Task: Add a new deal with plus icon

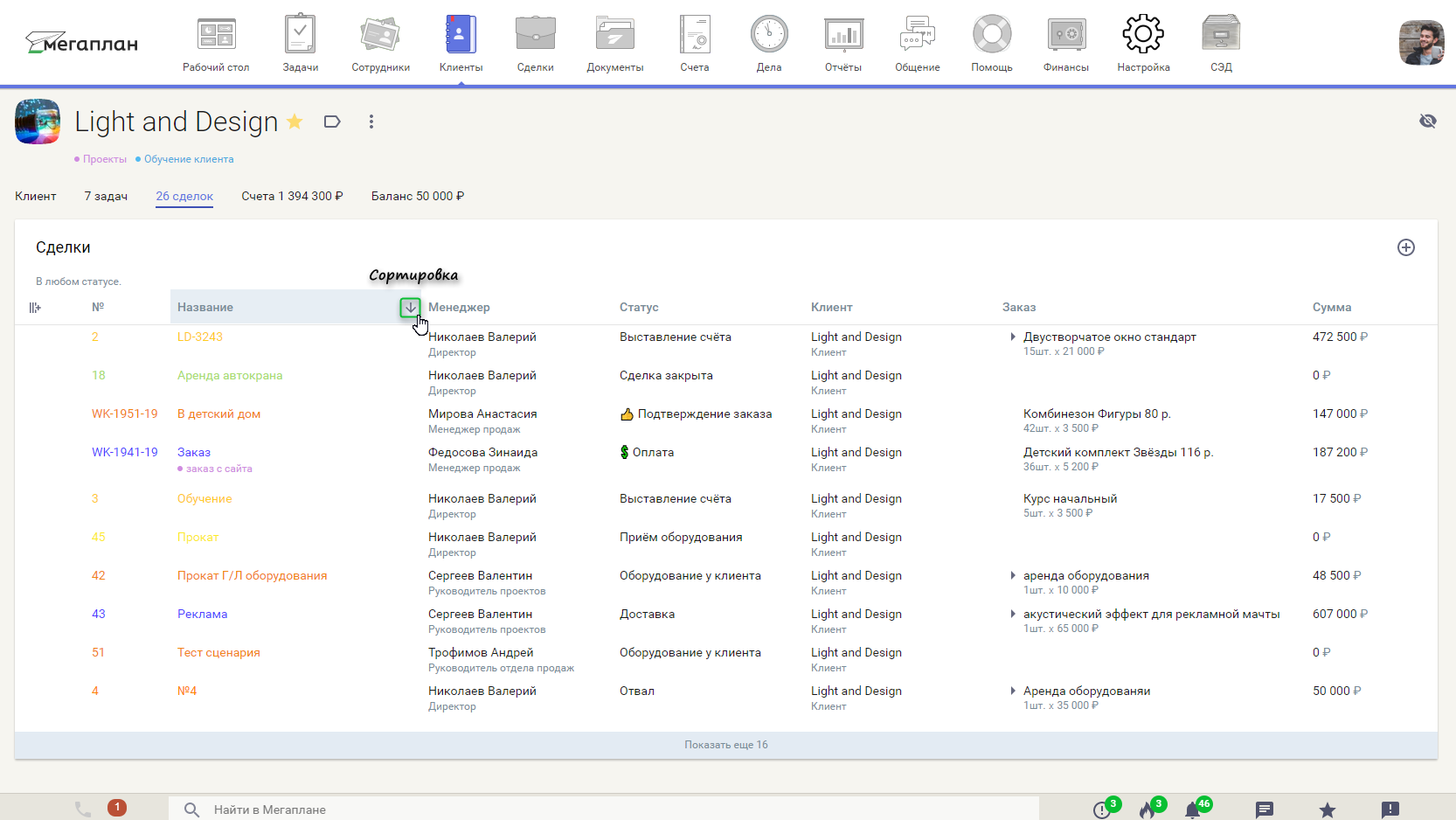Action: (x=1406, y=247)
